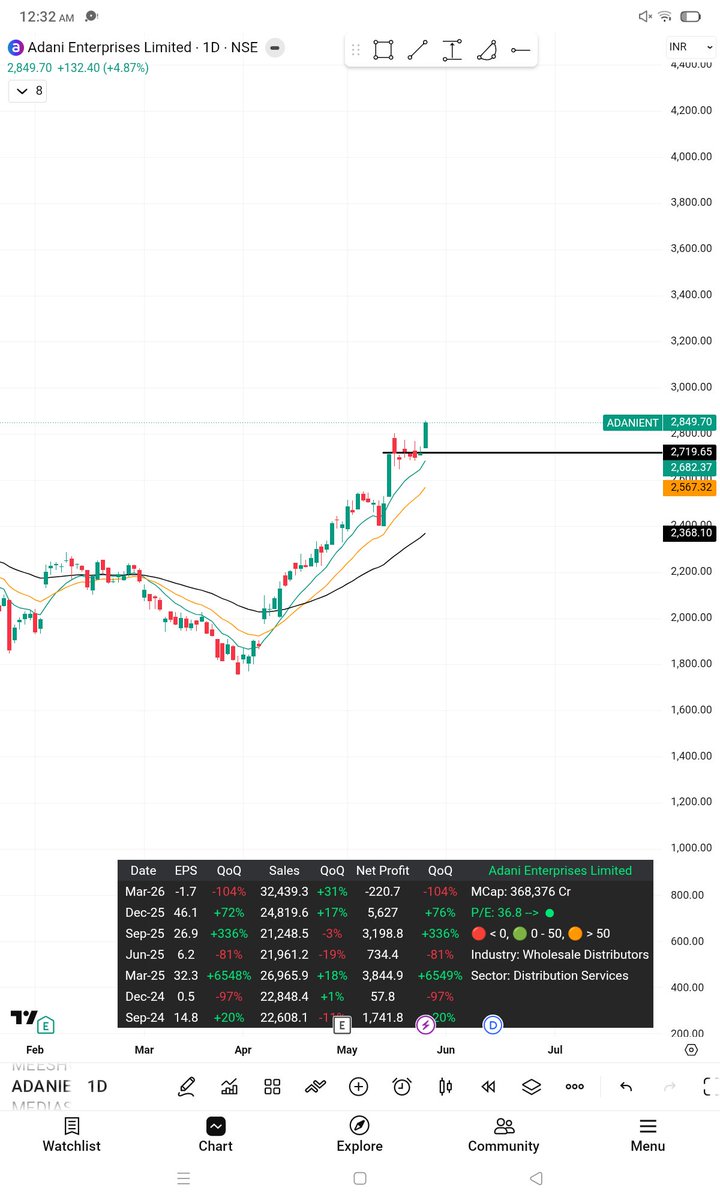Image resolution: width=720 pixels, height=1200 pixels.
Task: Tap the add symbol plus icon
Action: [x=358, y=1086]
